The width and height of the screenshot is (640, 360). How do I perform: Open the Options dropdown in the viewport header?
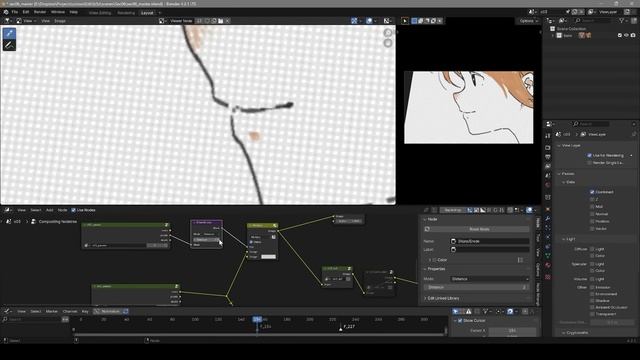(529, 21)
